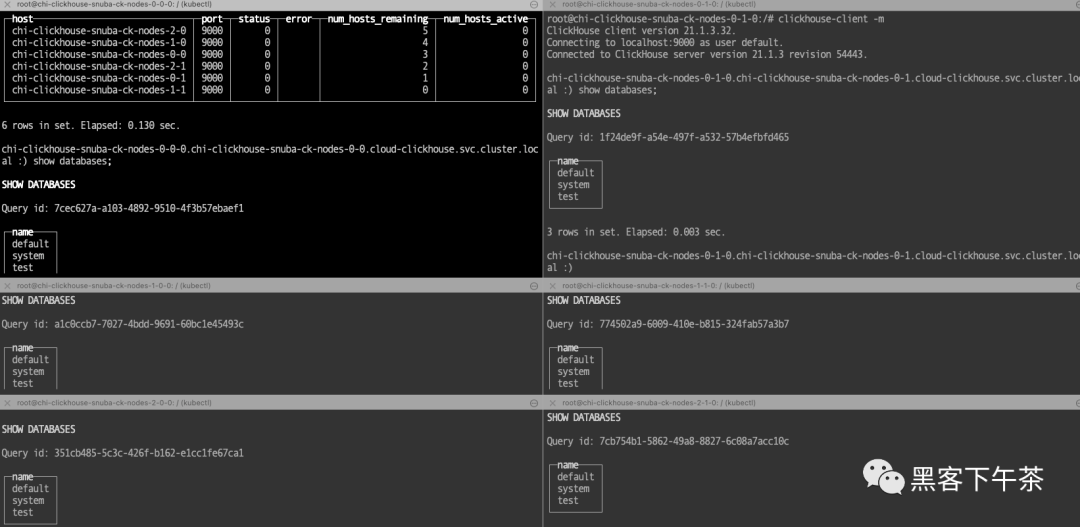The image size is (1080, 527).
Task: Click host row chi-clickhouse-snuba-ck-nodes-0-0
Action: coord(98,54)
